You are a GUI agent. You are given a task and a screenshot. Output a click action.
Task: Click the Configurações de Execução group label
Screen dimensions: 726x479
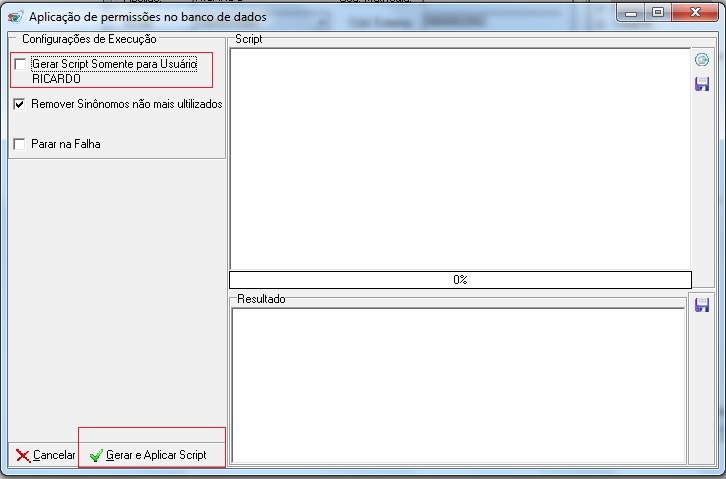coord(89,39)
